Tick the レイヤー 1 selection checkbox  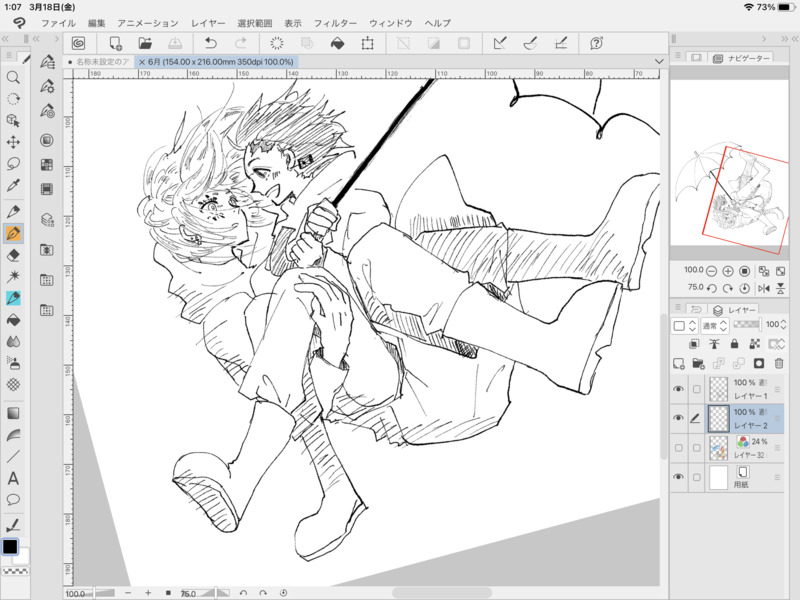coord(696,389)
